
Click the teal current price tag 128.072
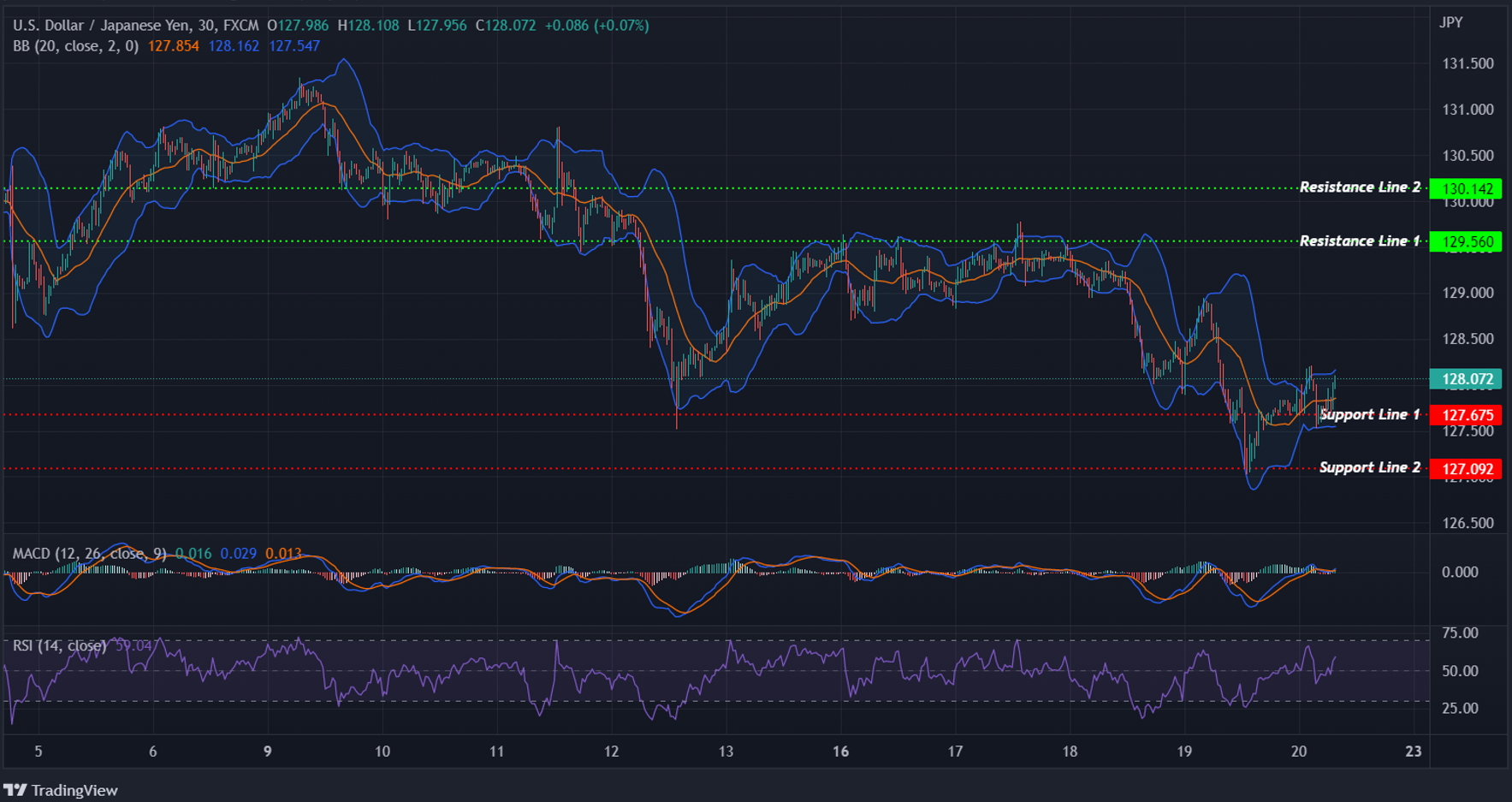(x=1466, y=377)
